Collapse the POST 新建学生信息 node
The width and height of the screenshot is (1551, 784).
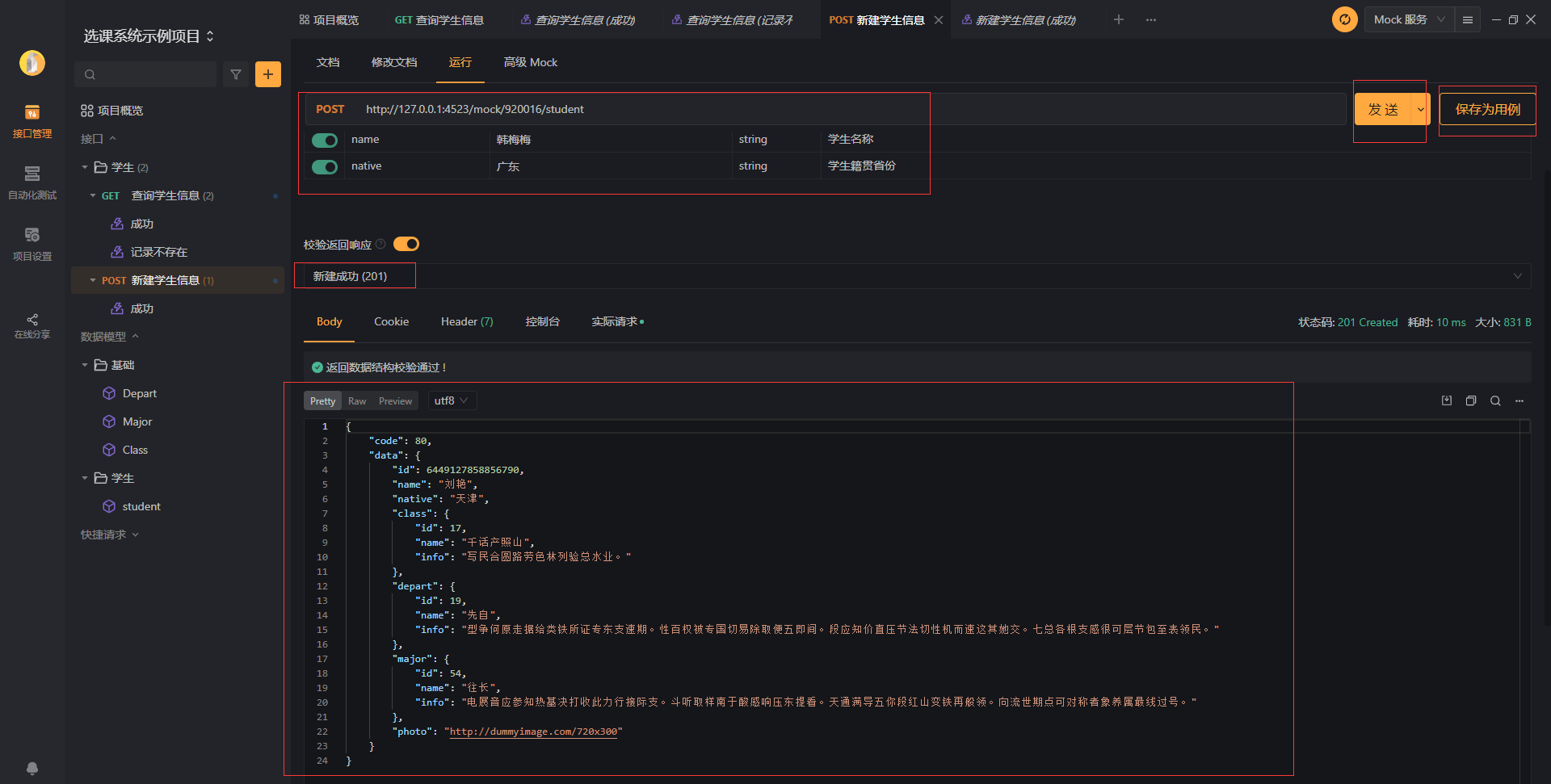93,280
